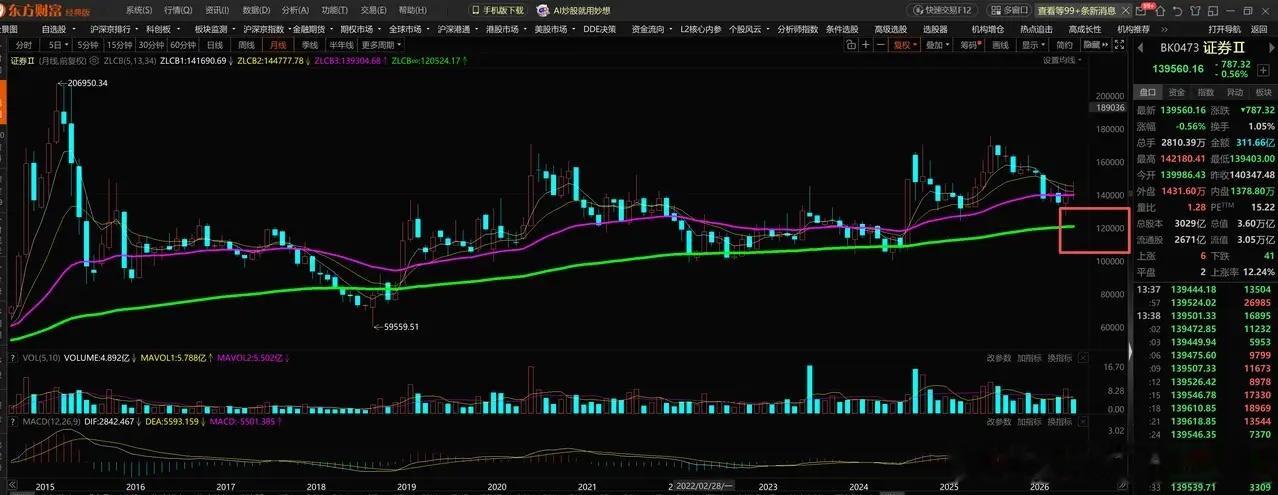The width and height of the screenshot is (1278, 495).
Task: Click the layout window icon in title bar
Action: (x=1213, y=11)
